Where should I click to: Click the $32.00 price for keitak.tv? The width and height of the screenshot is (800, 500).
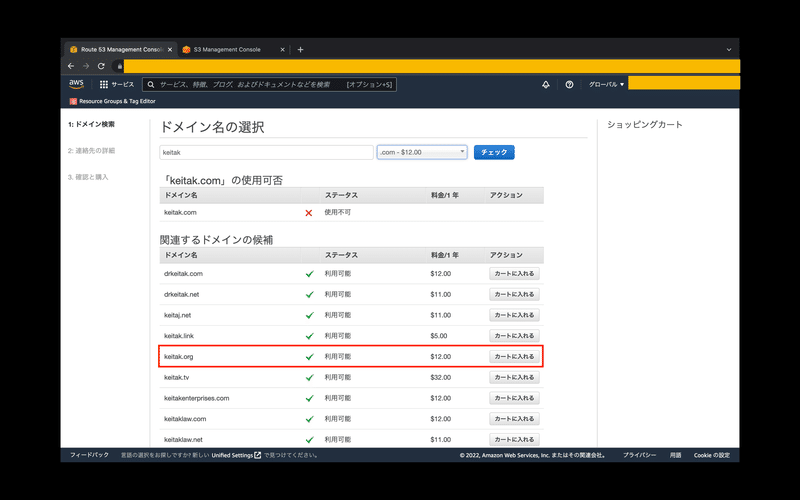441,377
